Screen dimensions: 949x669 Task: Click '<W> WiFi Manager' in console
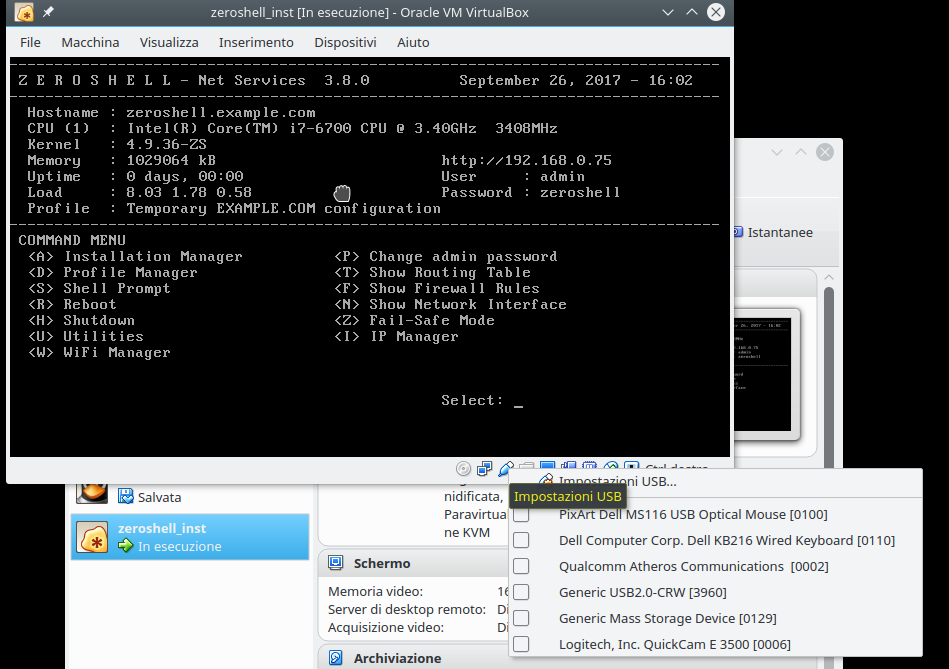pyautogui.click(x=99, y=352)
